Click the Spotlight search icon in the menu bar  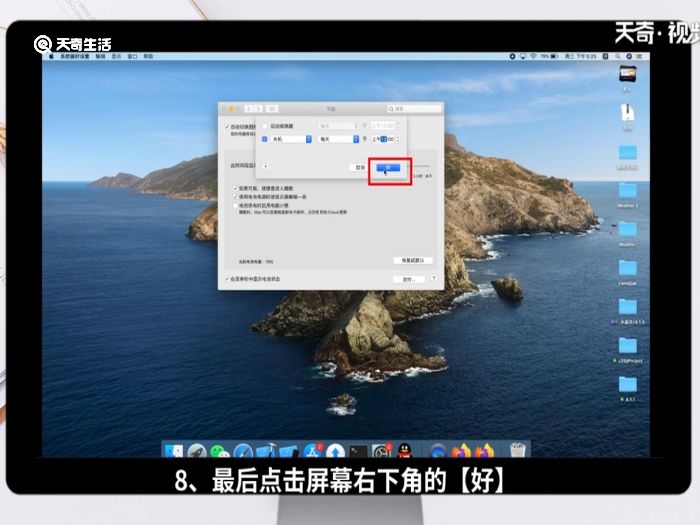[x=618, y=56]
